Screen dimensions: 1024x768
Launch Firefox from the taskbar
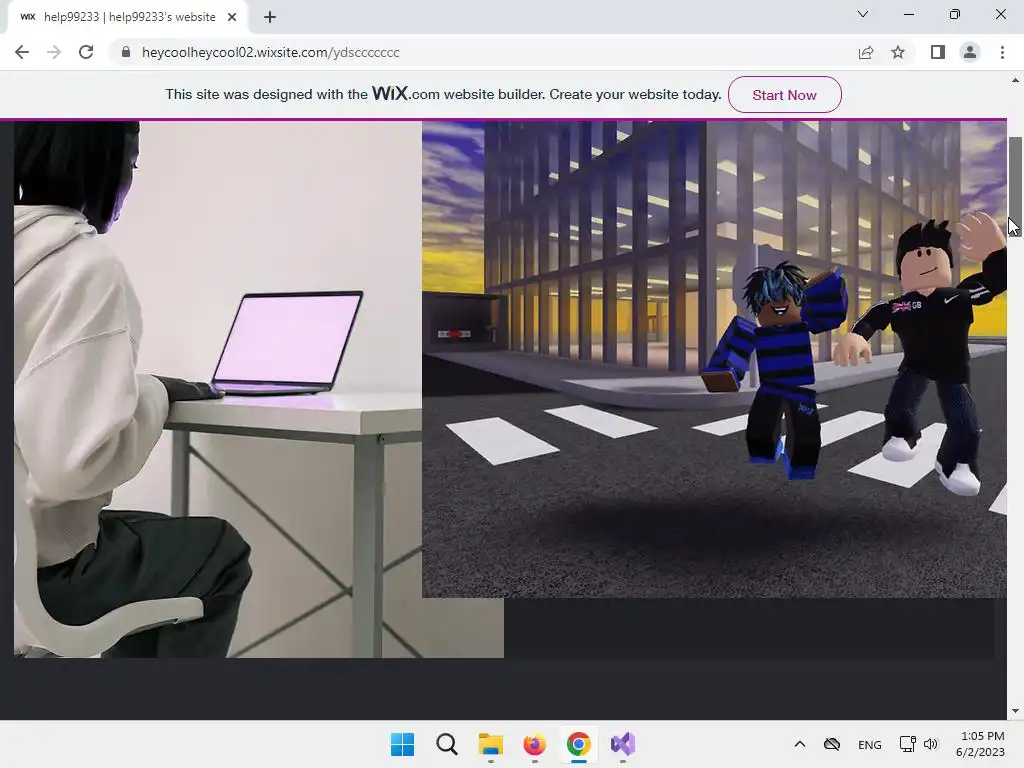[534, 744]
